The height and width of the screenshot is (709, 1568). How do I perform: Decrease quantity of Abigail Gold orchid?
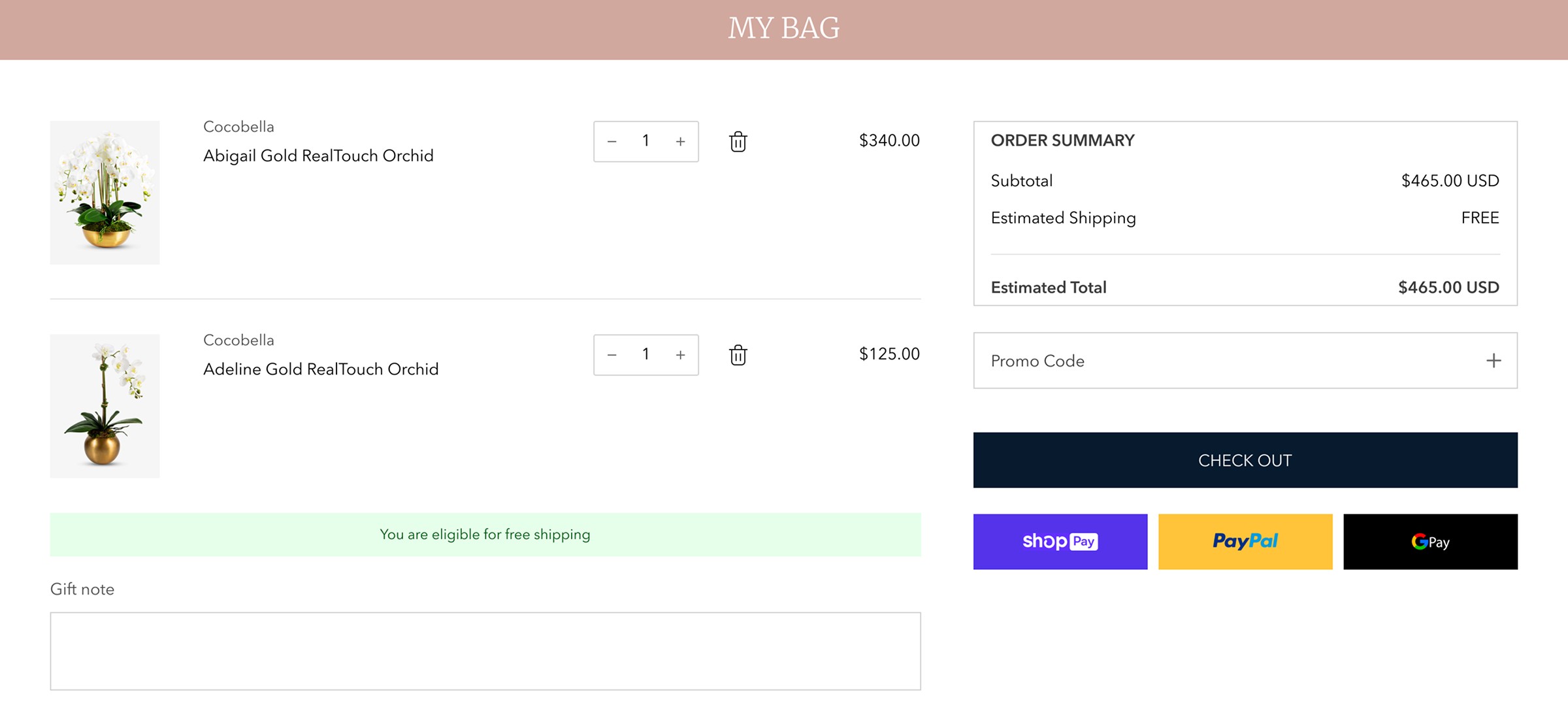[612, 141]
